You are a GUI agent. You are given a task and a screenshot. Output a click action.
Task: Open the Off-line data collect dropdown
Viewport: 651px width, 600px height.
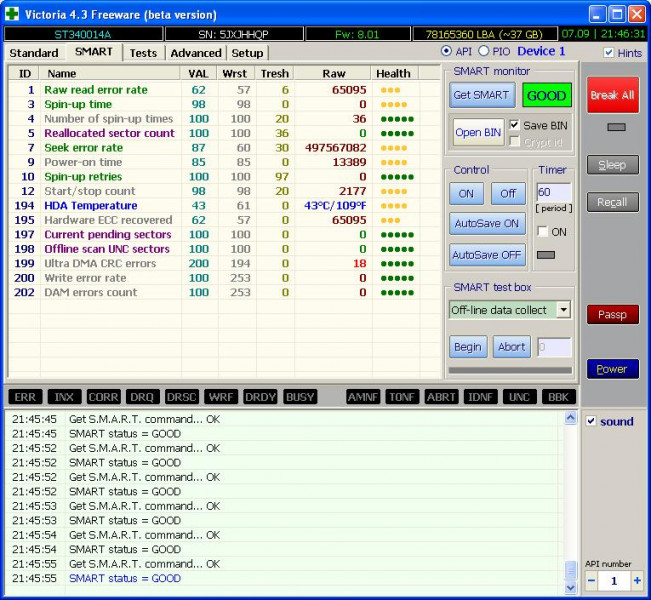coord(563,310)
